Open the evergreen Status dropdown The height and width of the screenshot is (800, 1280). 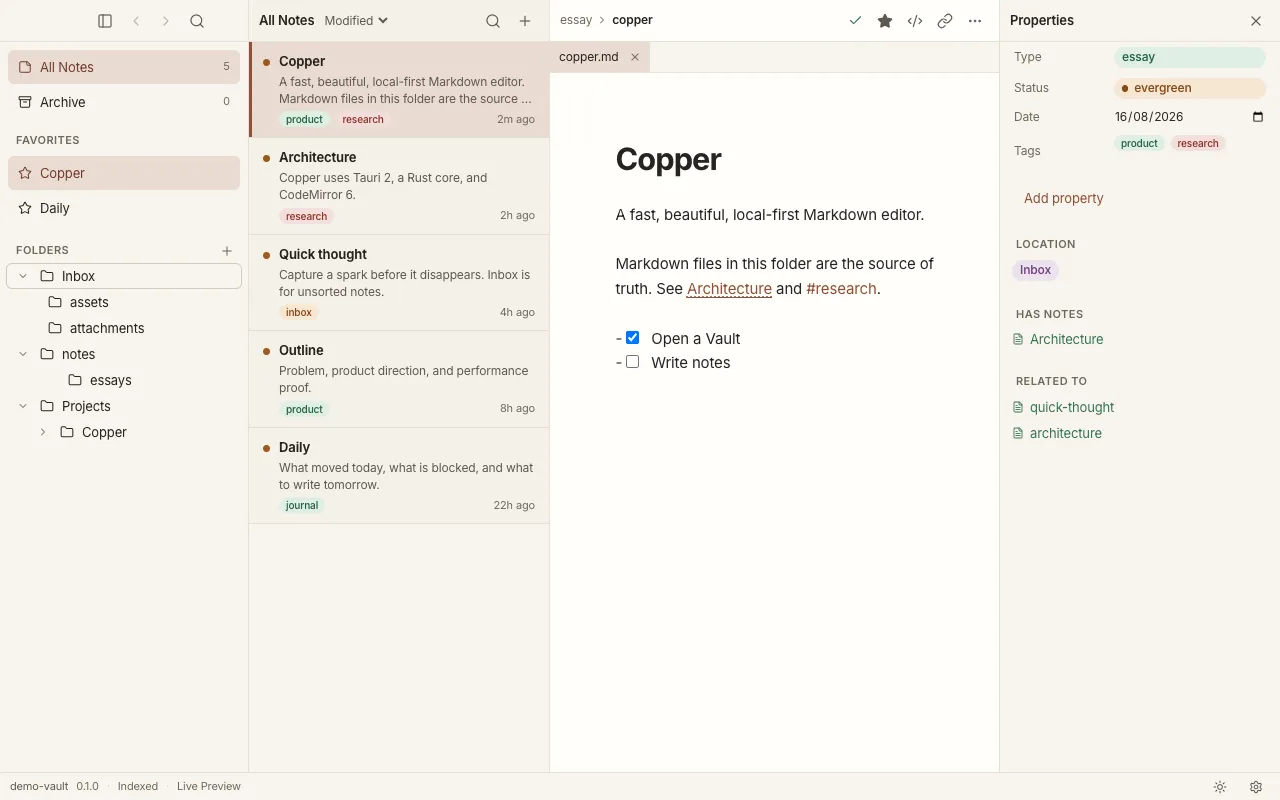pos(1190,88)
